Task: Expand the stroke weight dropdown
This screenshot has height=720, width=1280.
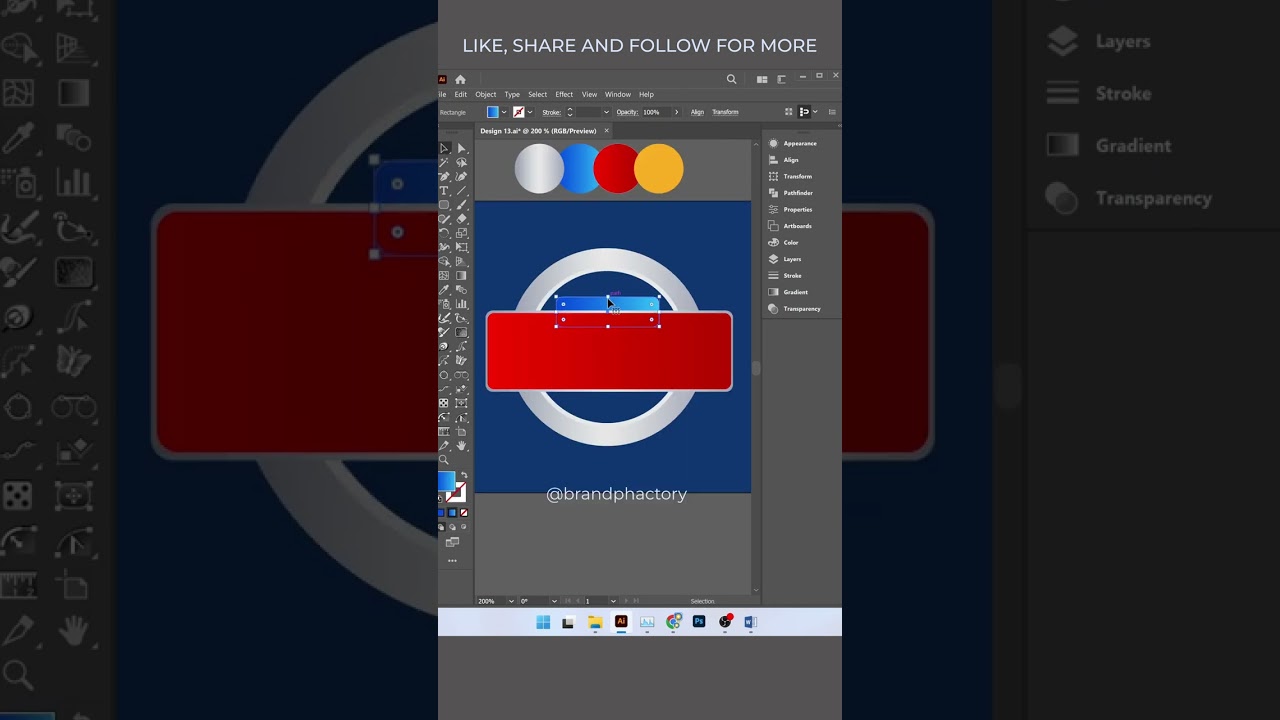Action: 606,112
